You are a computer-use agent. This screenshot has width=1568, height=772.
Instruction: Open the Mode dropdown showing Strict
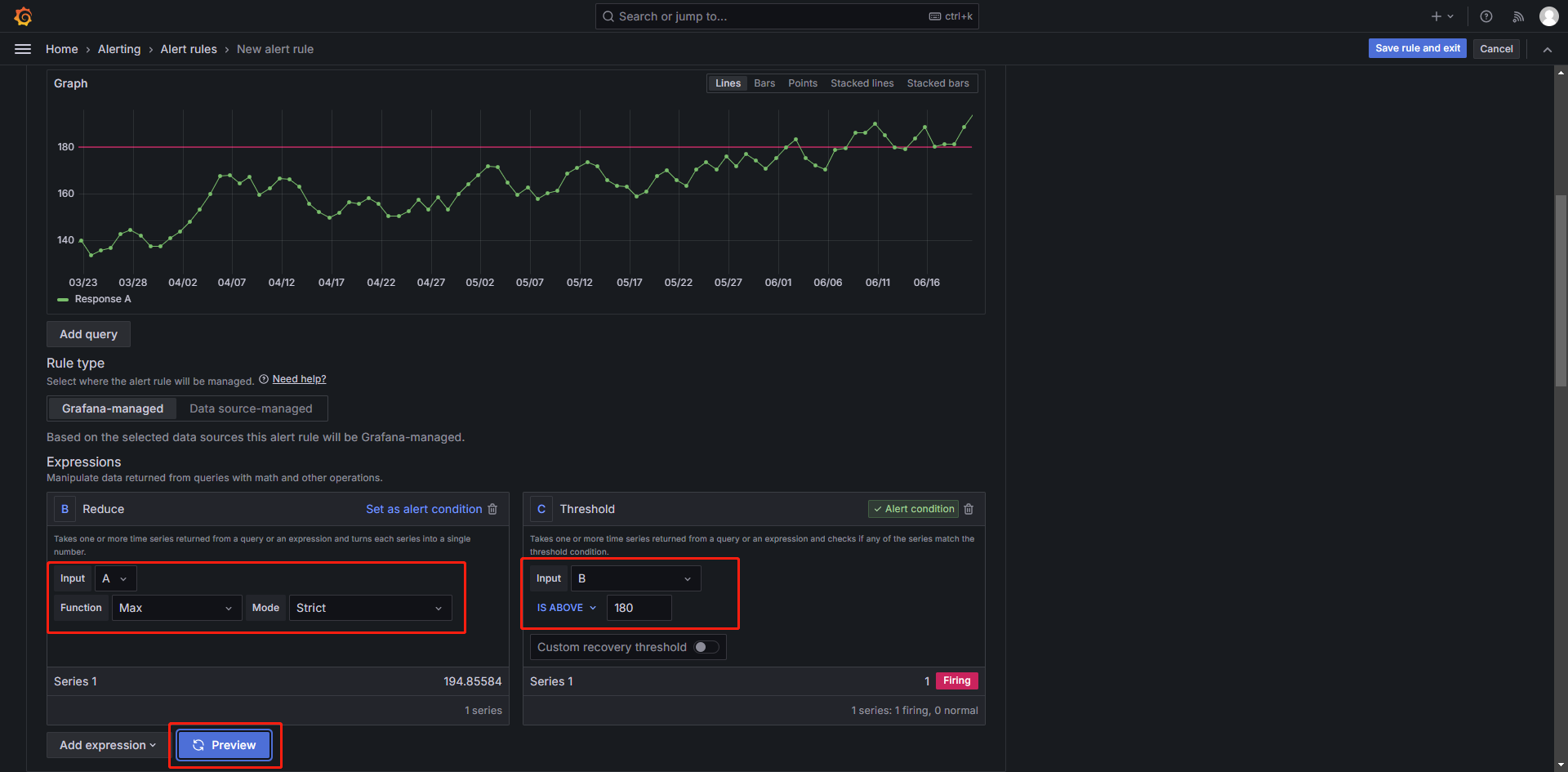369,608
